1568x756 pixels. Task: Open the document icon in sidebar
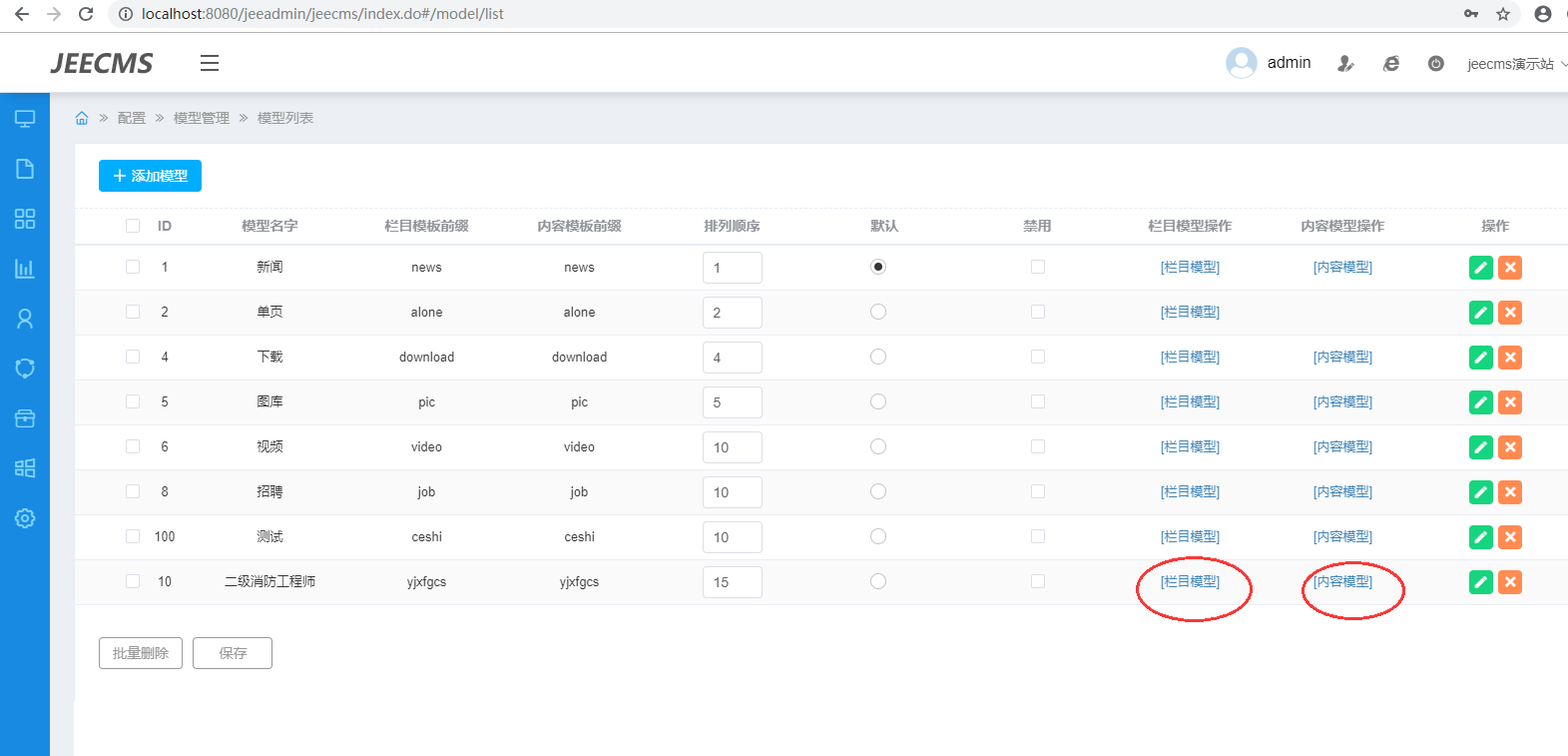tap(25, 169)
